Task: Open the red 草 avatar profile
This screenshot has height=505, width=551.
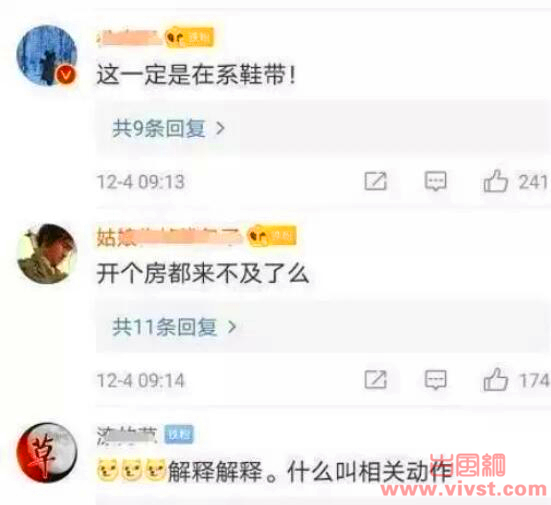Action: pyautogui.click(x=47, y=452)
